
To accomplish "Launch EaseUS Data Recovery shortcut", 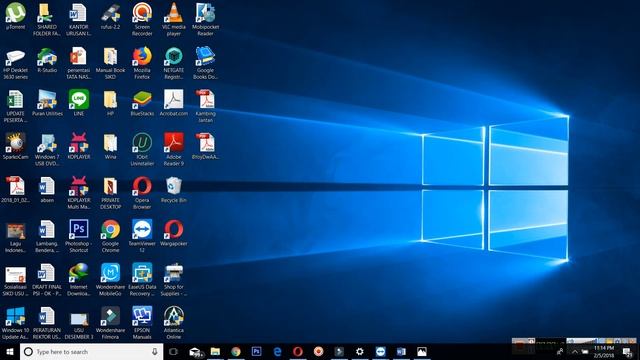I will point(142,280).
